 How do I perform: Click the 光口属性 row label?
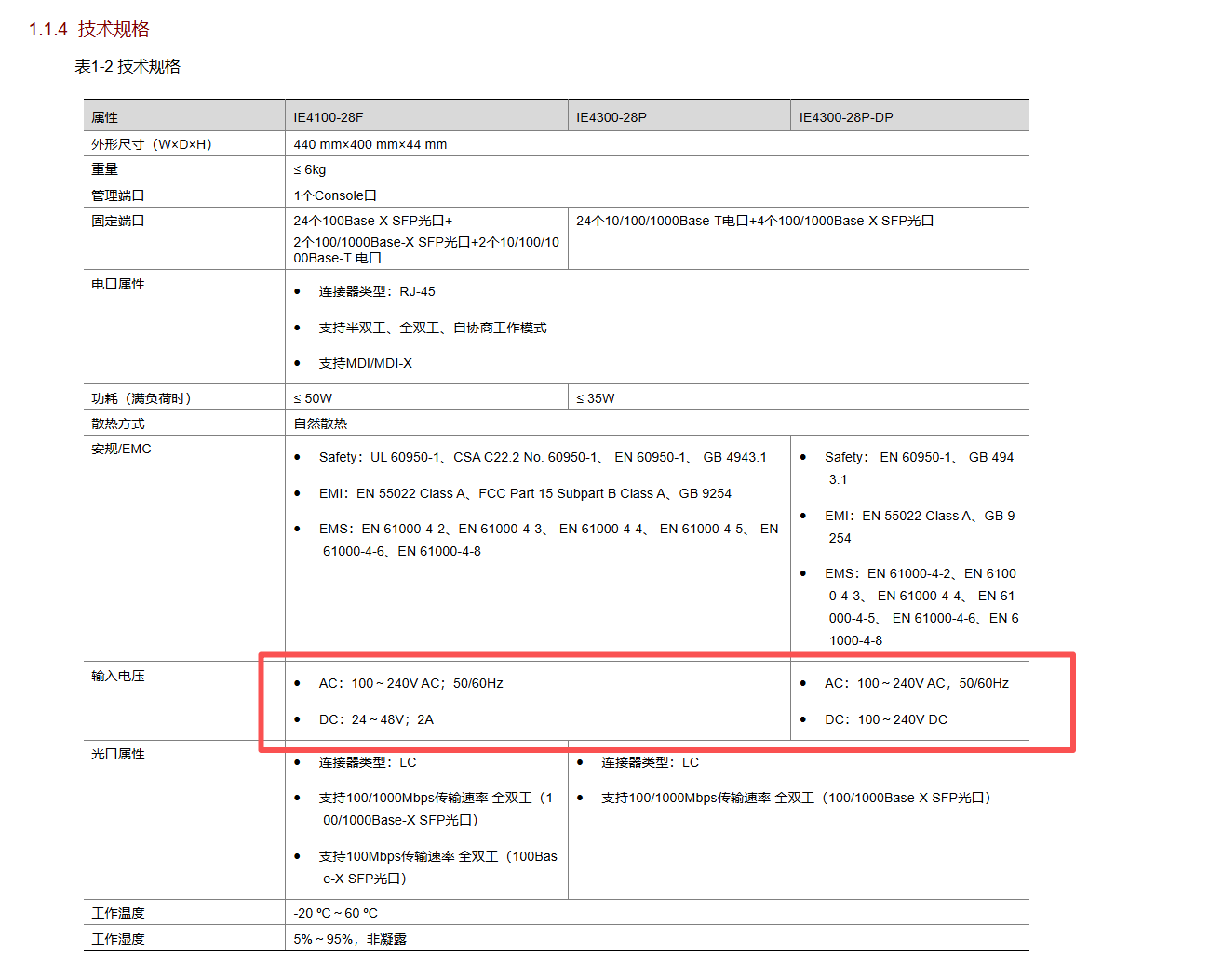(x=118, y=754)
